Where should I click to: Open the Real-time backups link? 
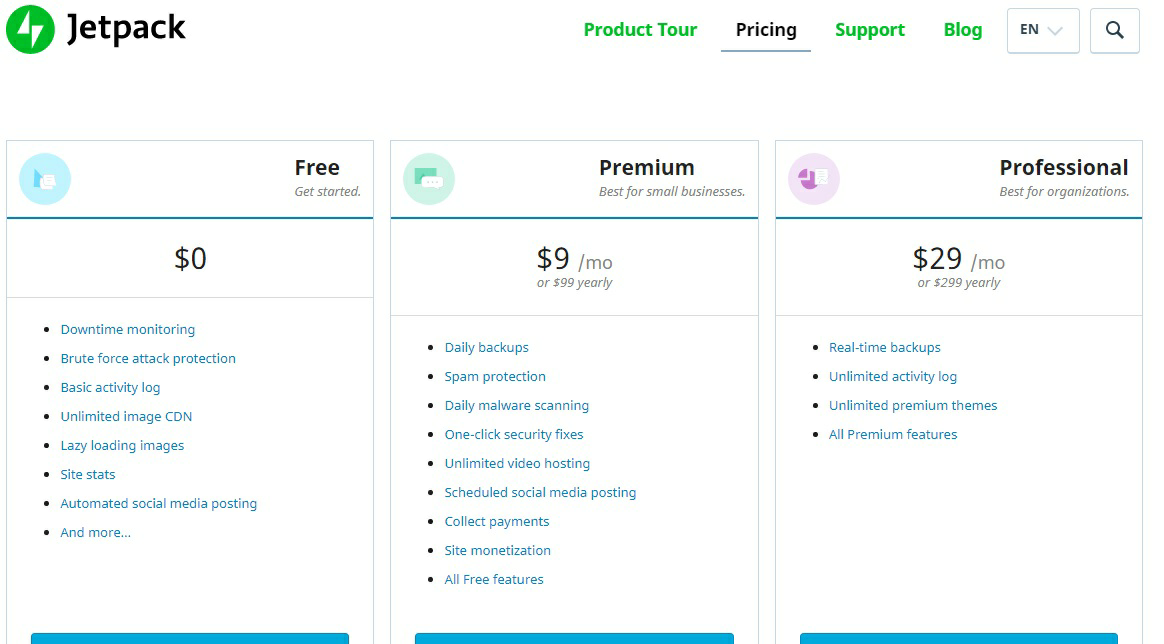885,347
